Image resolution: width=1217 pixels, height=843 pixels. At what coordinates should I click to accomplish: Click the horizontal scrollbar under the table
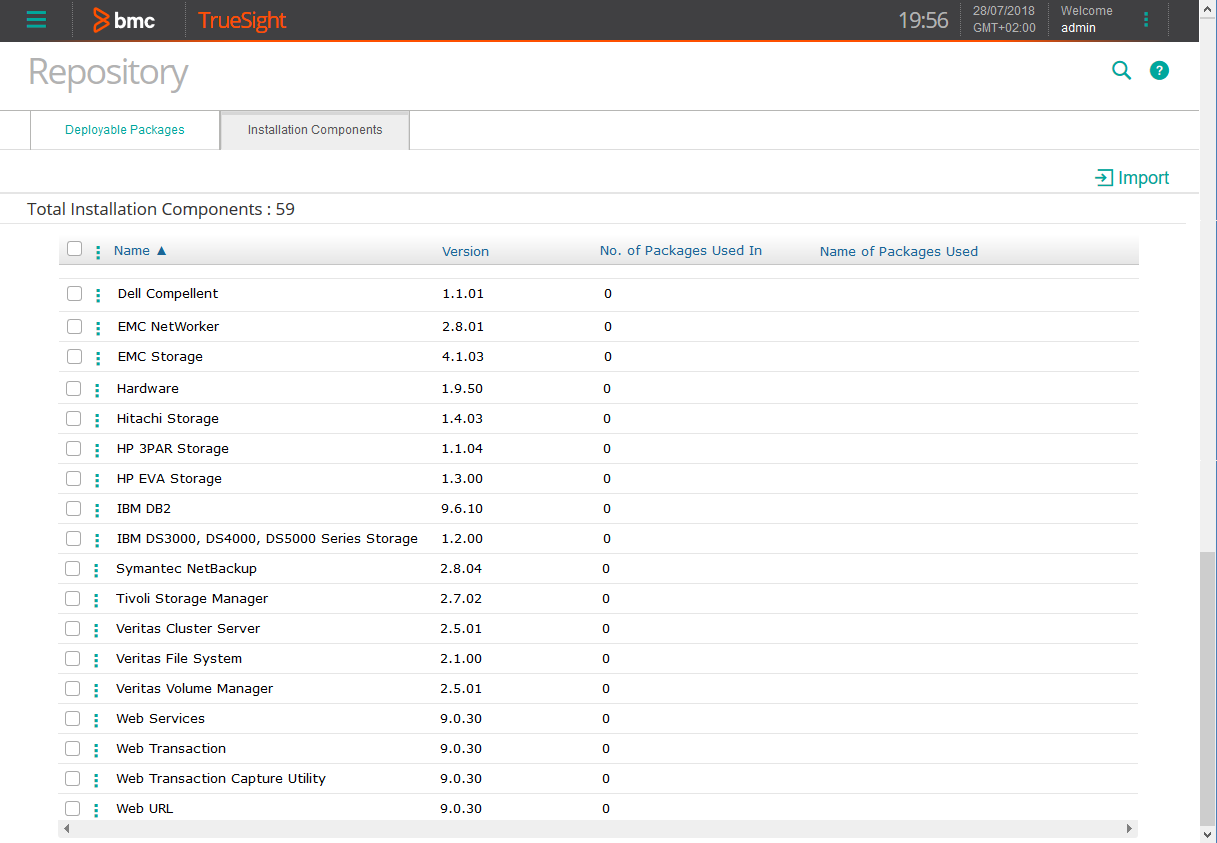point(597,829)
